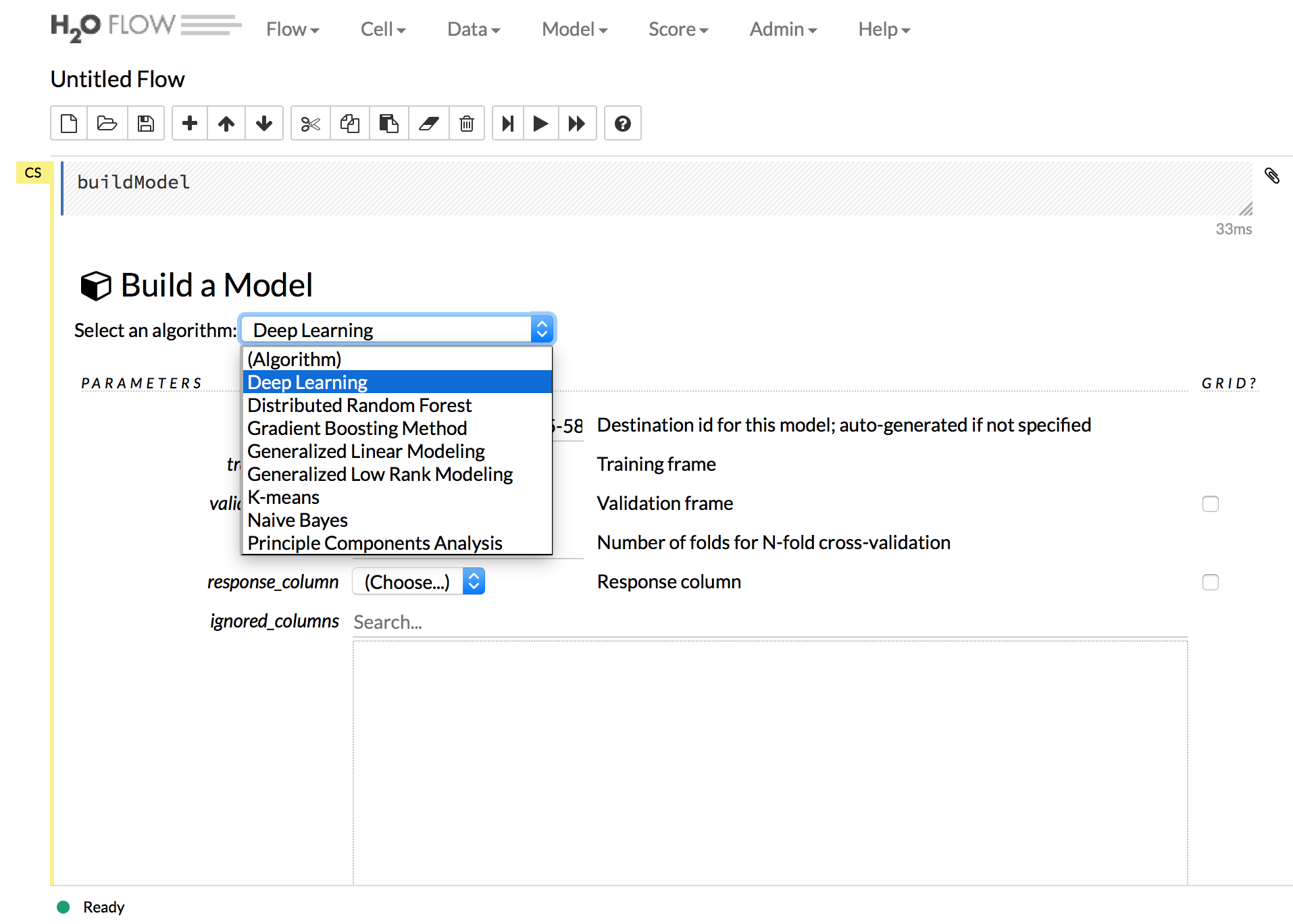Click the ignored_columns search field
The height and width of the screenshot is (924, 1293).
pos(769,622)
